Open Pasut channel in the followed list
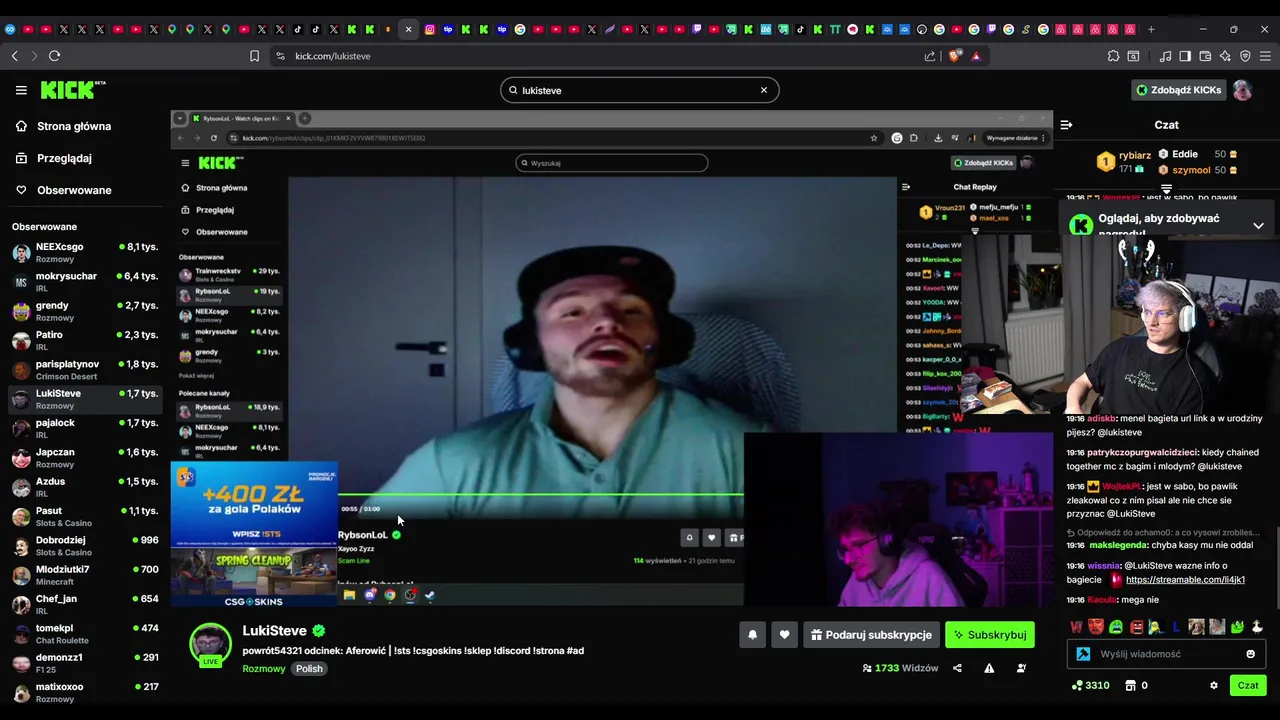The image size is (1280, 720). [x=85, y=516]
